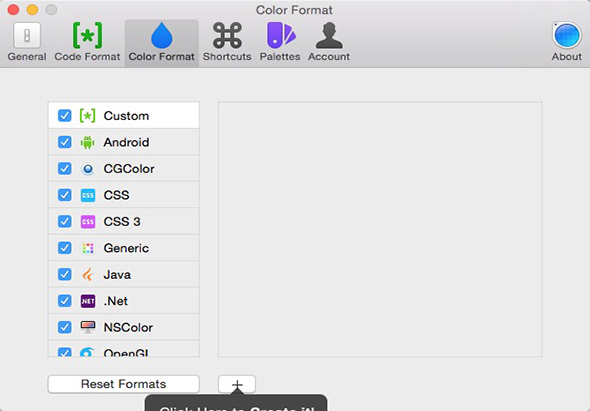The height and width of the screenshot is (411, 590).
Task: Uncheck the Android format checkbox
Action: click(x=65, y=142)
